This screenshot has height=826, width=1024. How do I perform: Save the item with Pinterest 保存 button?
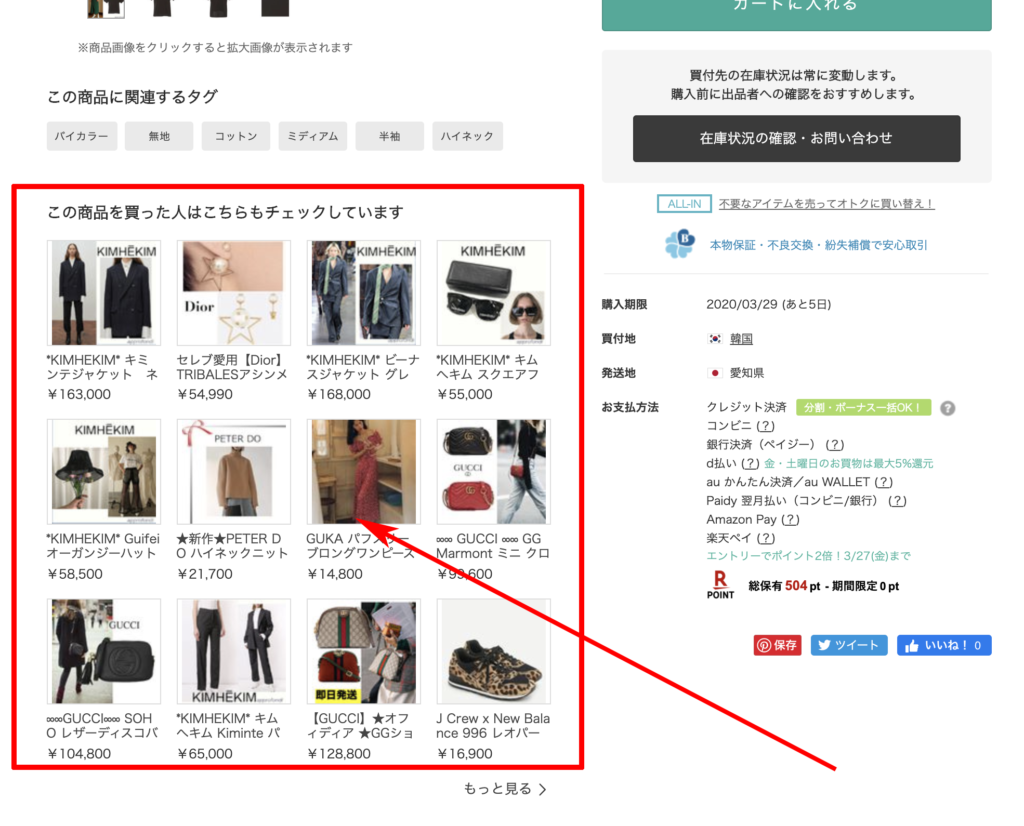pyautogui.click(x=777, y=645)
